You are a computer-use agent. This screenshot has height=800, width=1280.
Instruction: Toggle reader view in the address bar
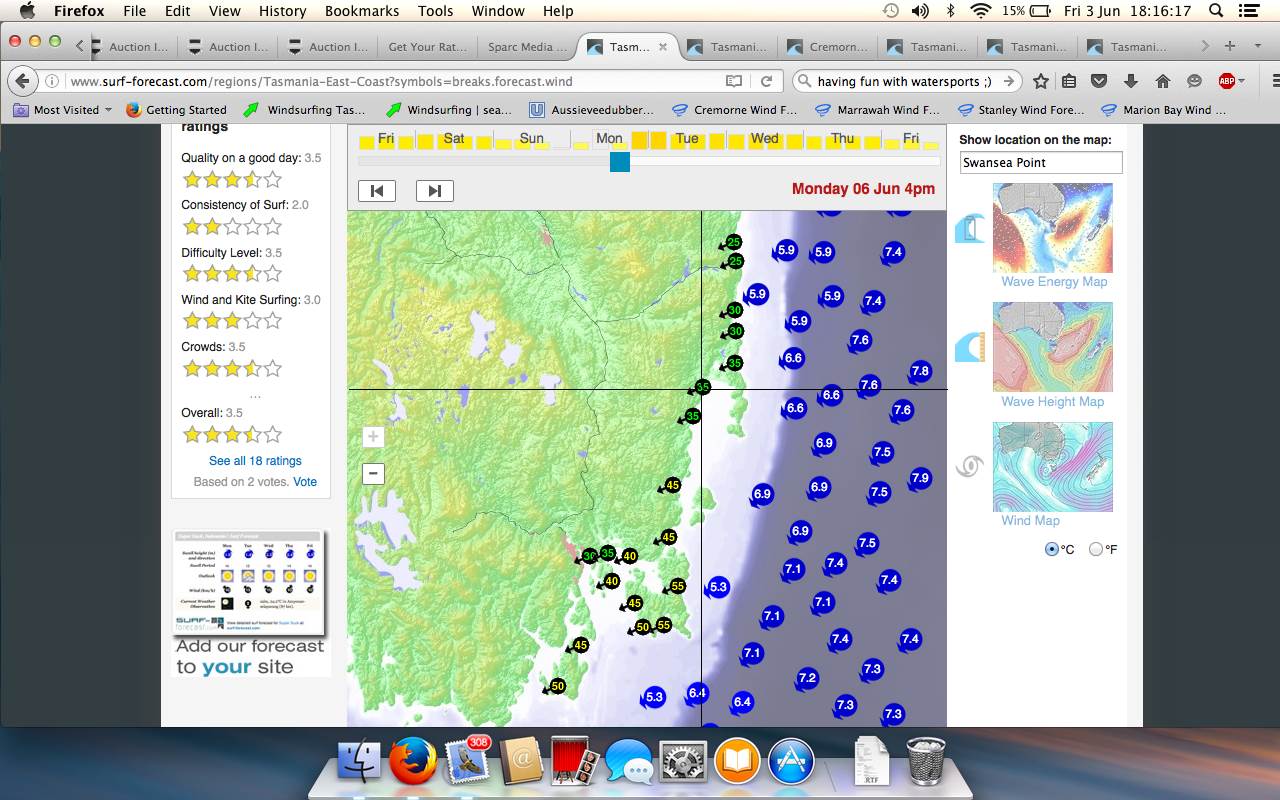coord(735,81)
